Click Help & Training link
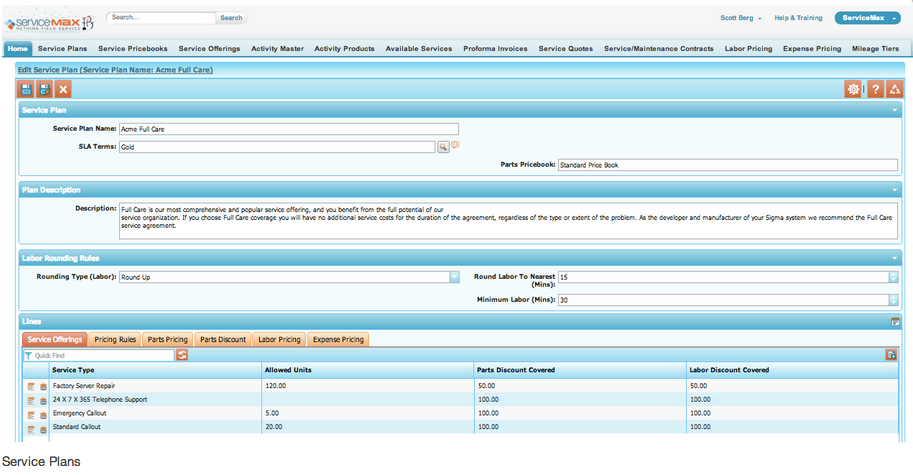 click(798, 18)
